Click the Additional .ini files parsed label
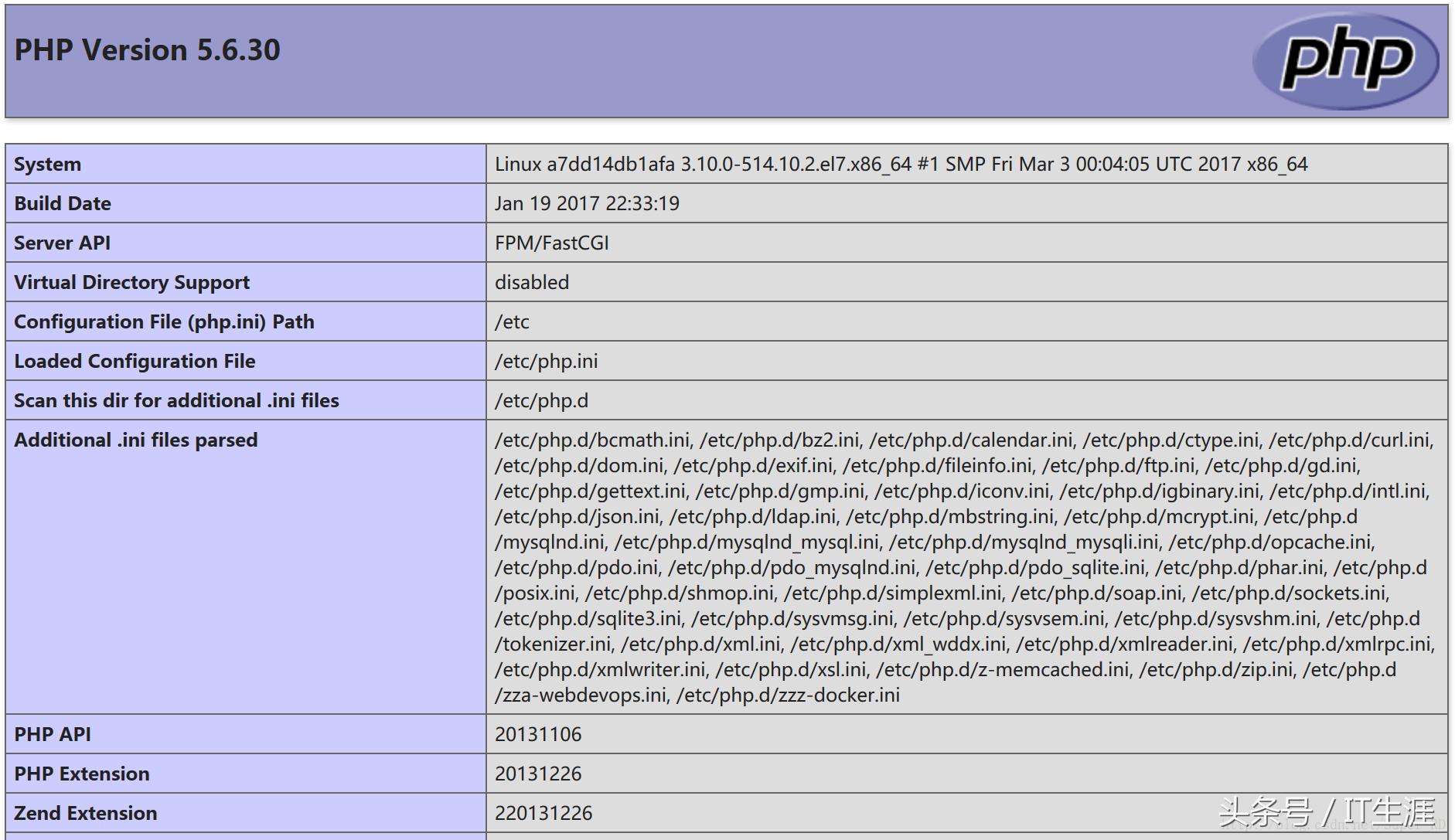The height and width of the screenshot is (840, 1455). (135, 440)
